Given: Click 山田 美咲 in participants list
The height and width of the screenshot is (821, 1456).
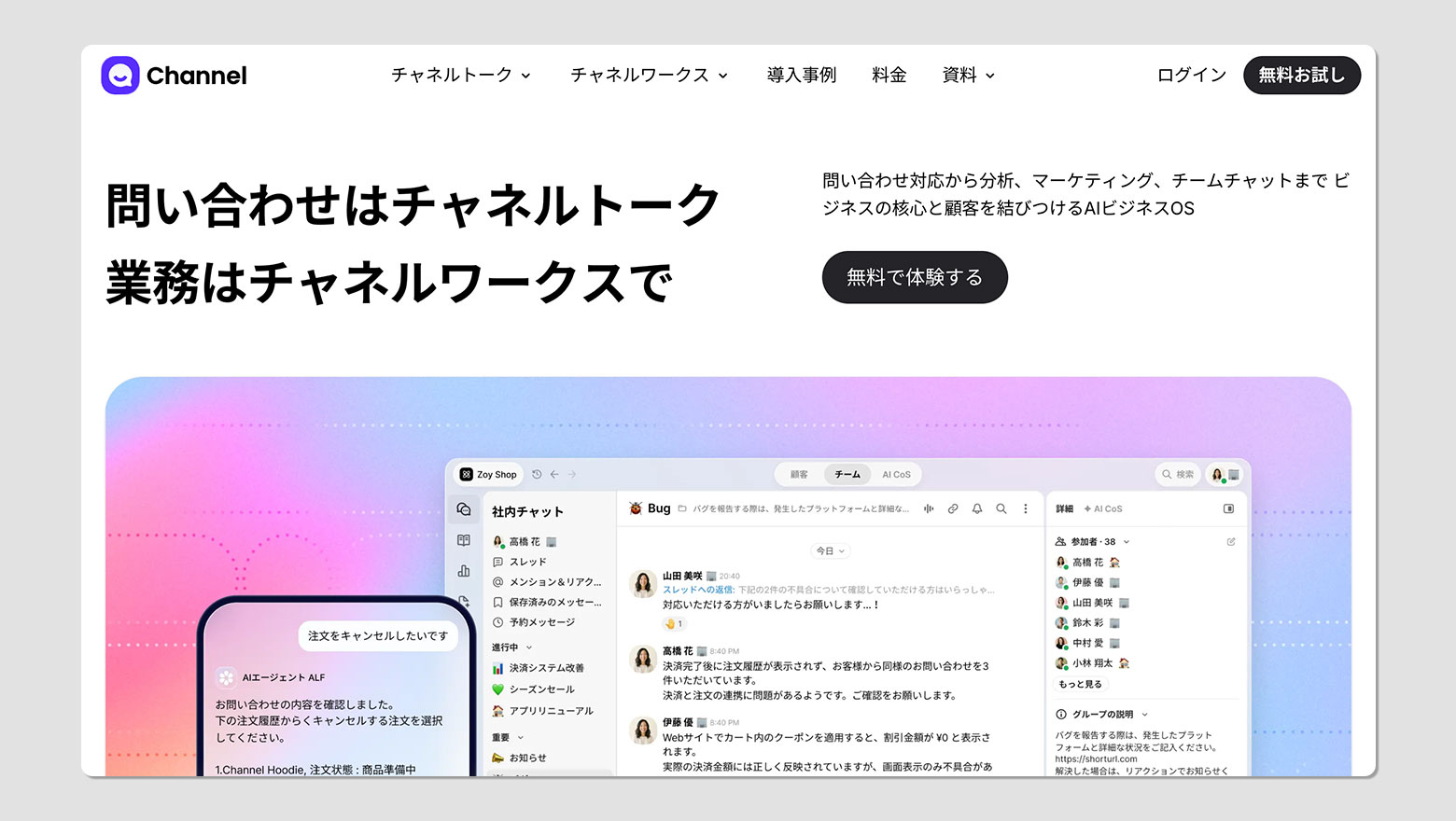Looking at the screenshot, I should (1092, 603).
